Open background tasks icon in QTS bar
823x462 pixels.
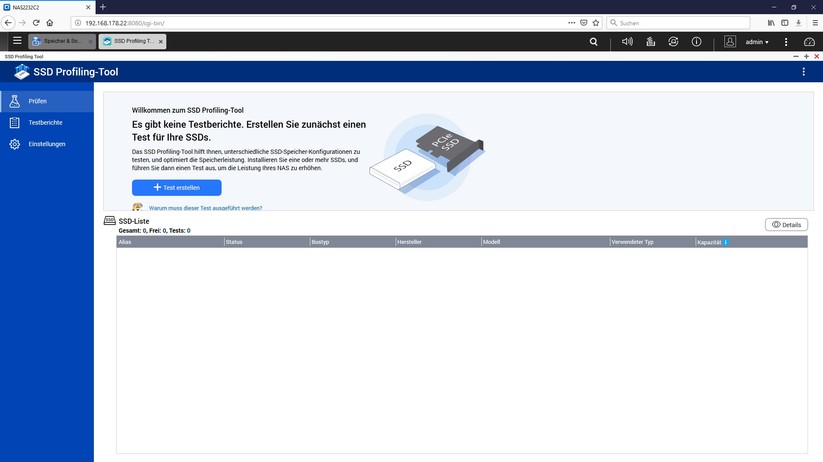click(650, 42)
